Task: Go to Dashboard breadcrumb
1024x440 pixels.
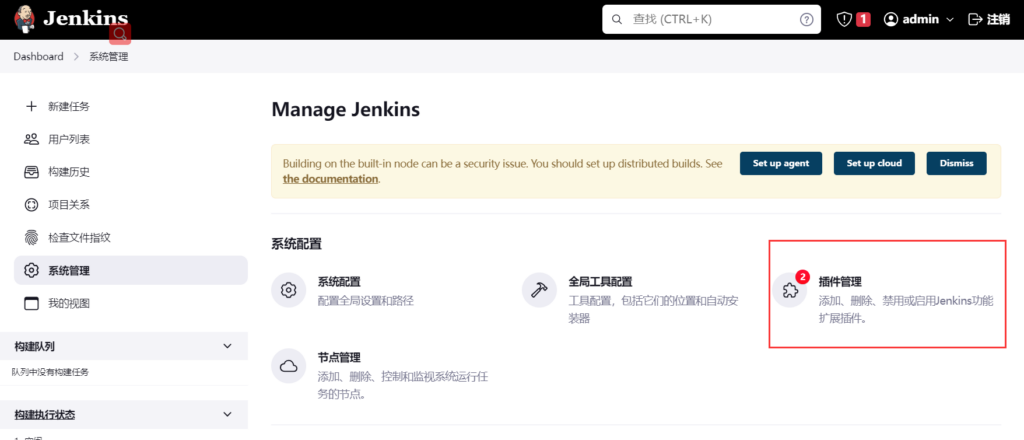Action: pyautogui.click(x=39, y=57)
